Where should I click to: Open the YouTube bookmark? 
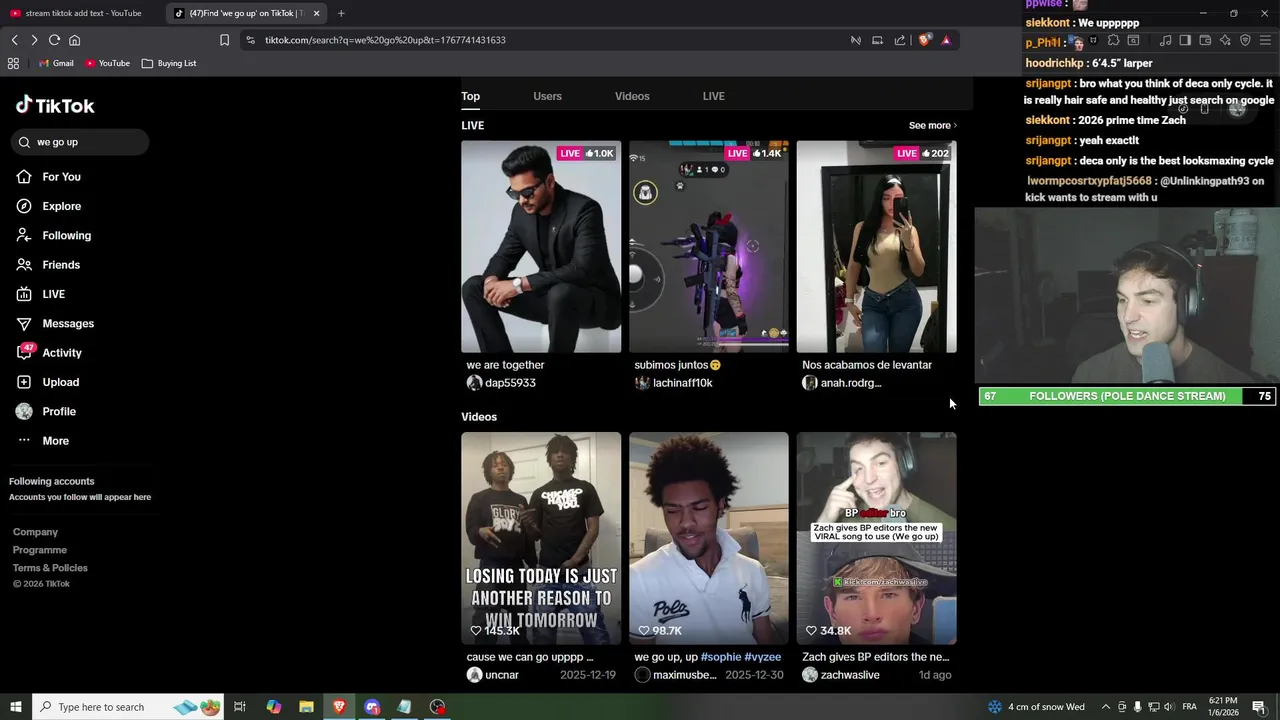tap(108, 63)
